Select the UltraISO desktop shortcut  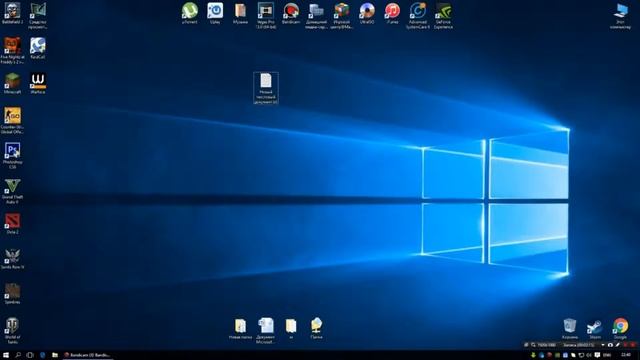point(367,13)
